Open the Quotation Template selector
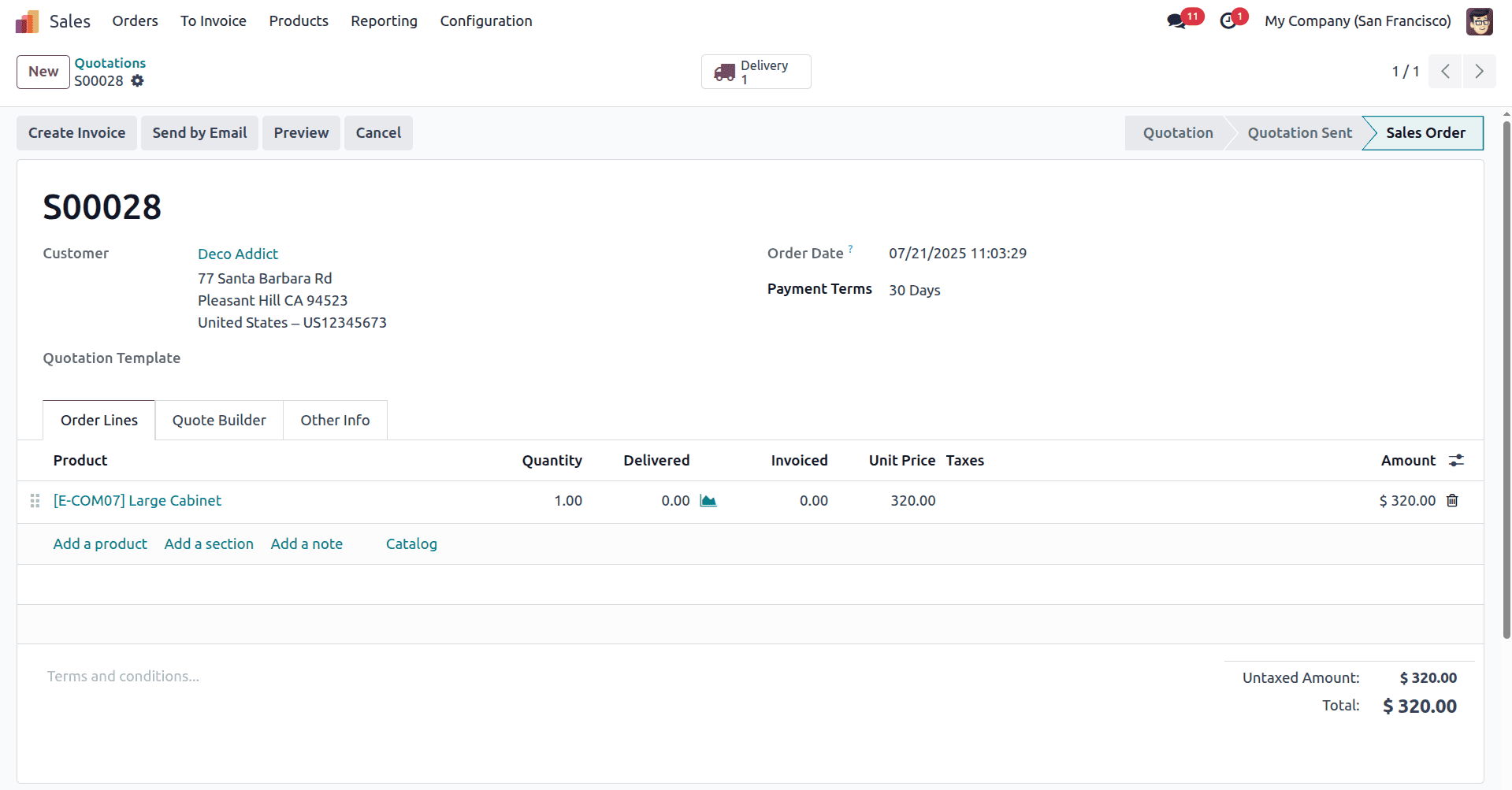 coord(260,358)
